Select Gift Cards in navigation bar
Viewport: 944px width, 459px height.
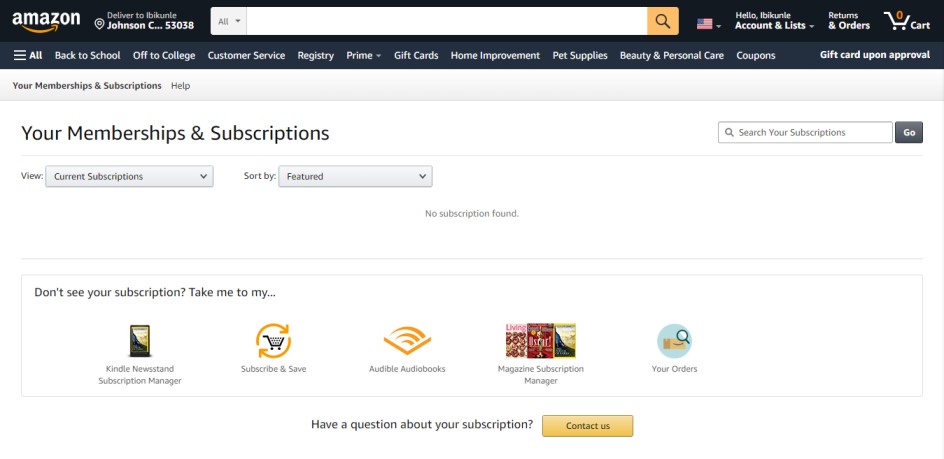point(416,55)
